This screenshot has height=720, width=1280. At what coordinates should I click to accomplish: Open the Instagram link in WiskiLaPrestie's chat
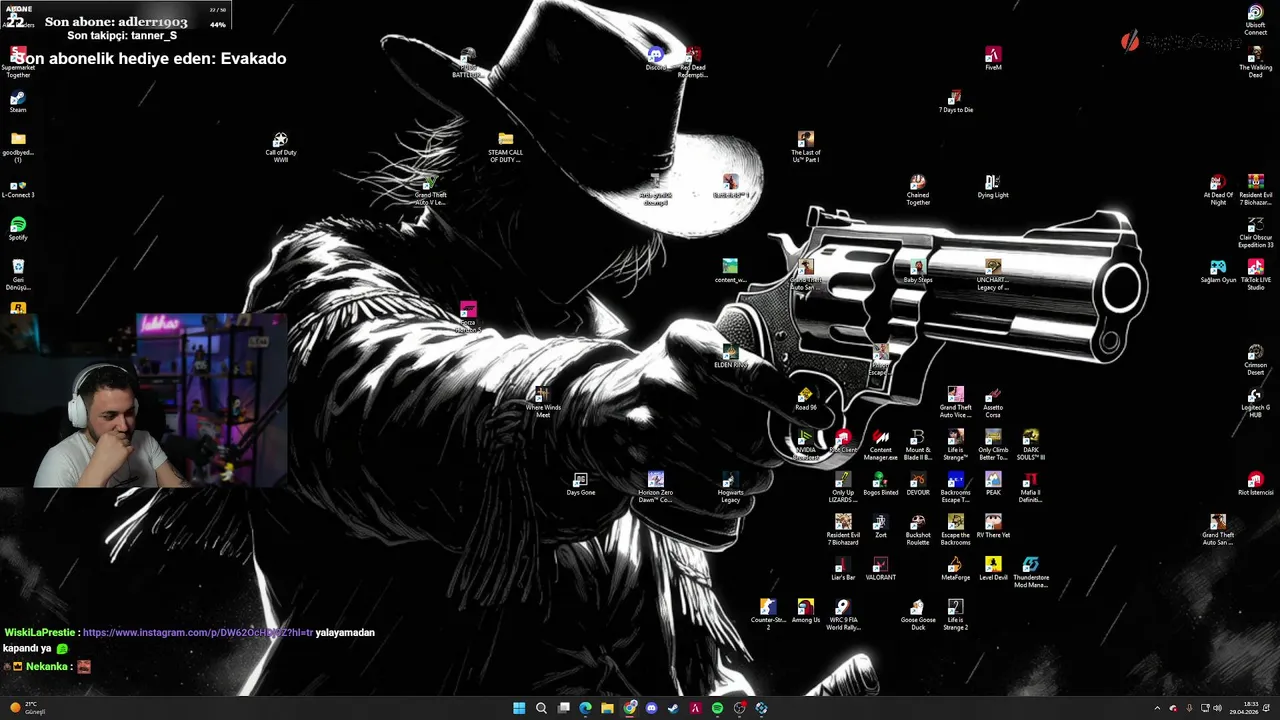coord(198,633)
